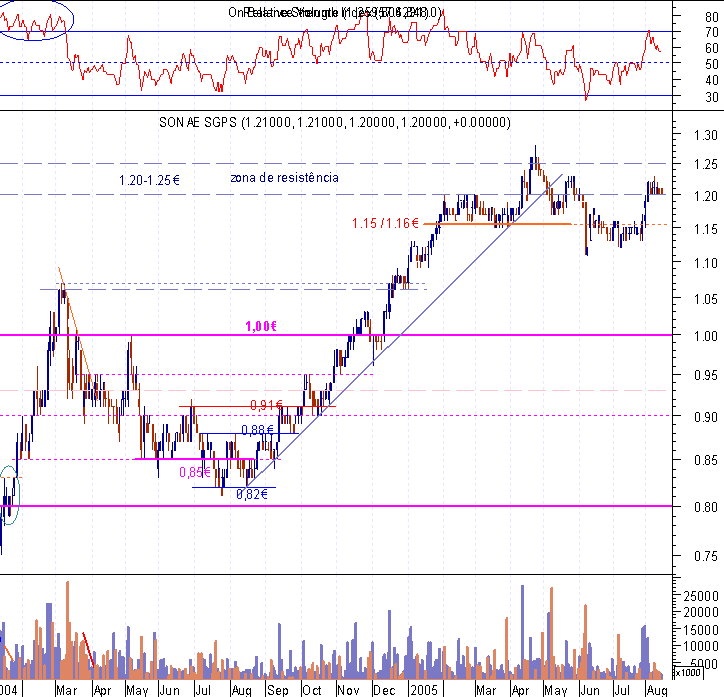Click the final 'Aug' date axis label
The height and width of the screenshot is (697, 724).
[x=656, y=690]
